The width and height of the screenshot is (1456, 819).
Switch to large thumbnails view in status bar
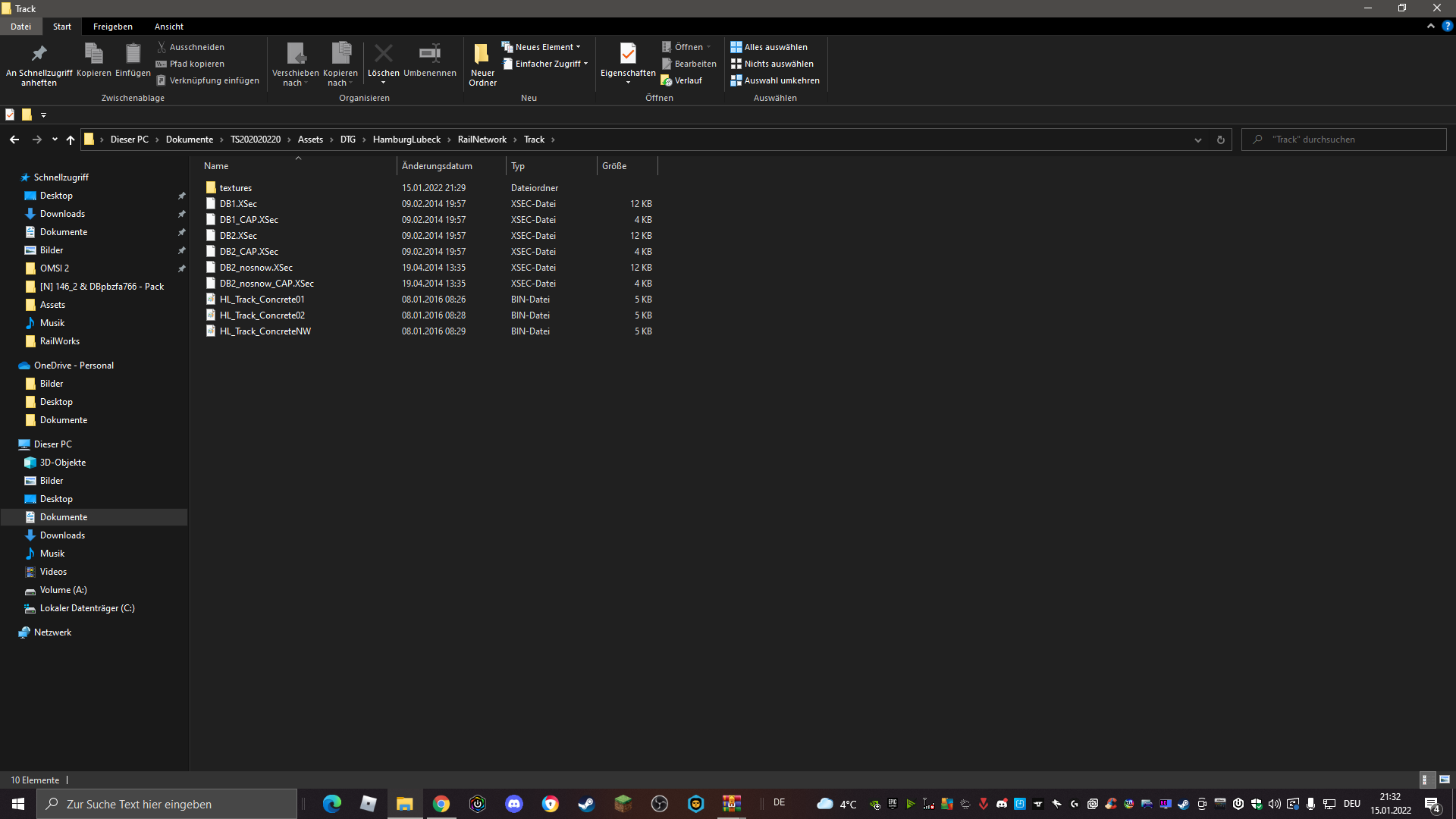1445,780
